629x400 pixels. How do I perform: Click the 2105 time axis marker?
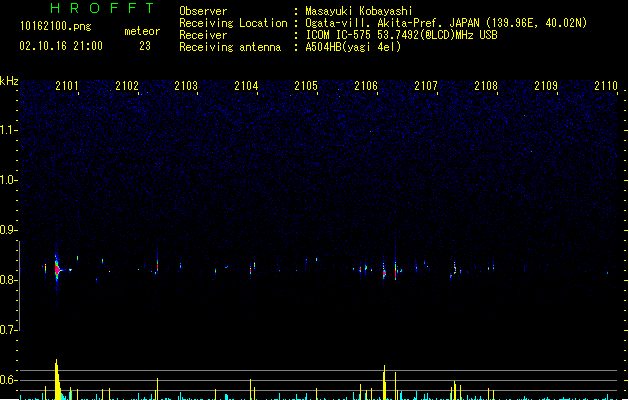coord(306,86)
